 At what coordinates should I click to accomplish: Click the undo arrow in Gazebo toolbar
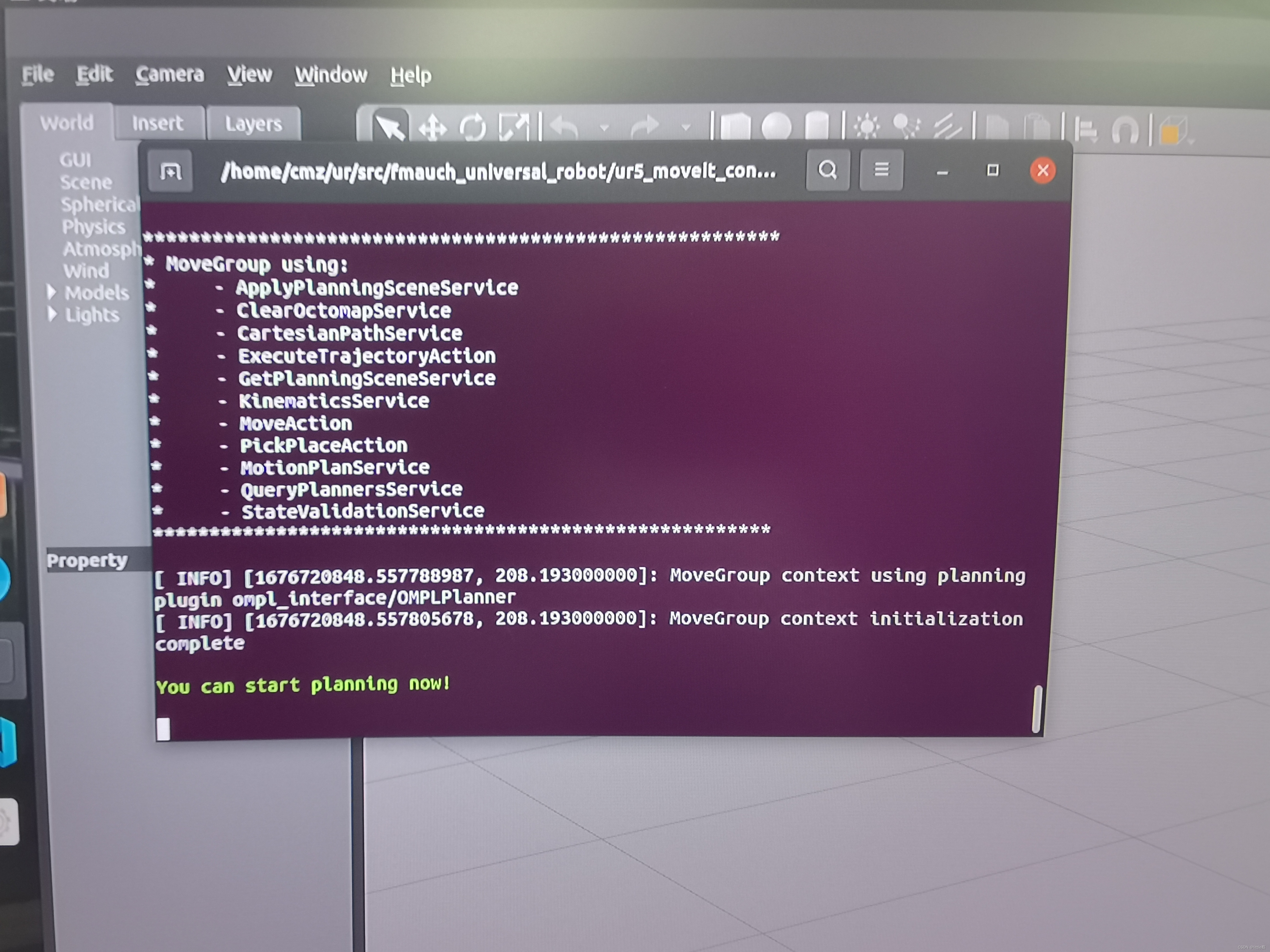tap(564, 127)
